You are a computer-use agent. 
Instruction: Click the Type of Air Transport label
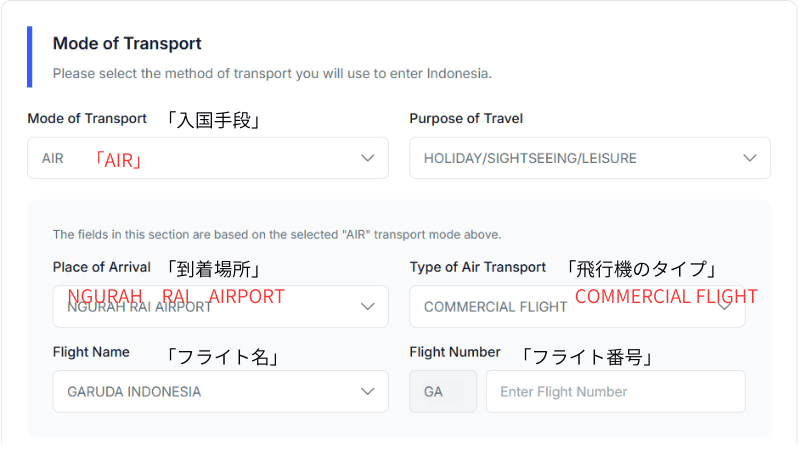point(478,267)
